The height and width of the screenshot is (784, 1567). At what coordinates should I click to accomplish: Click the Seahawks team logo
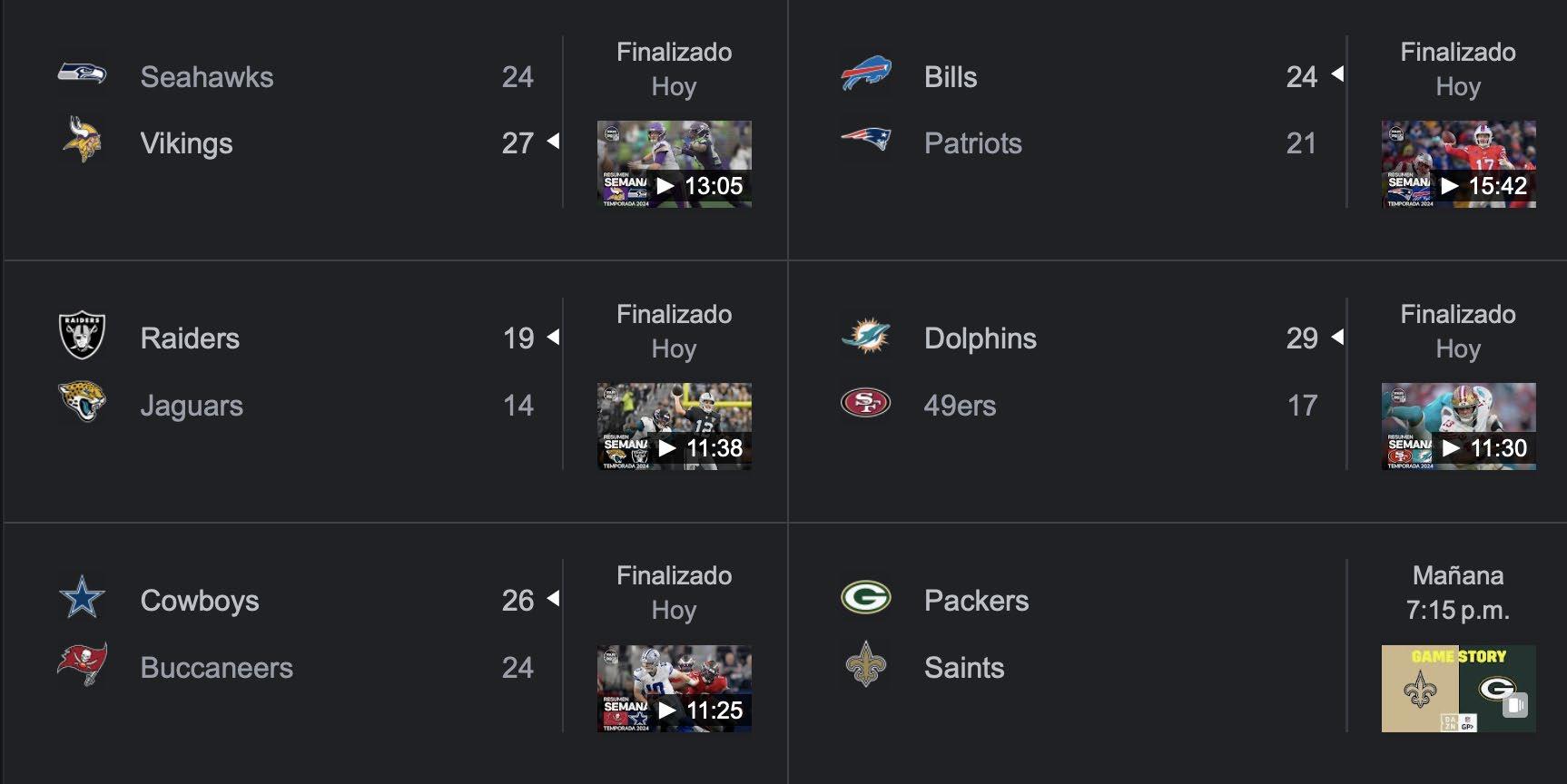click(x=82, y=73)
